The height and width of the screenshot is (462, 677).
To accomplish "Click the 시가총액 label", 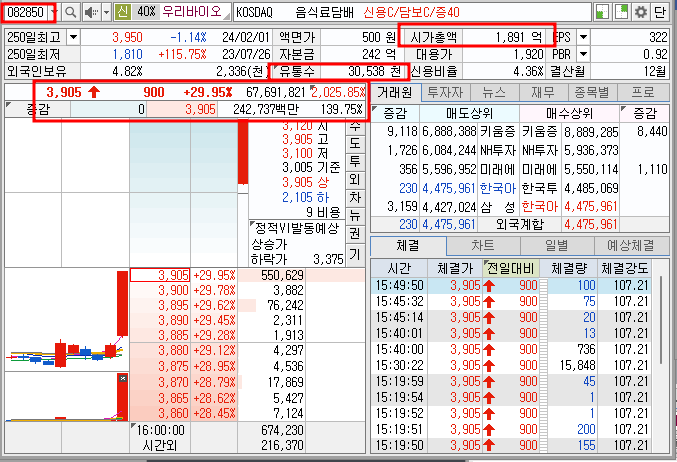I will (433, 37).
